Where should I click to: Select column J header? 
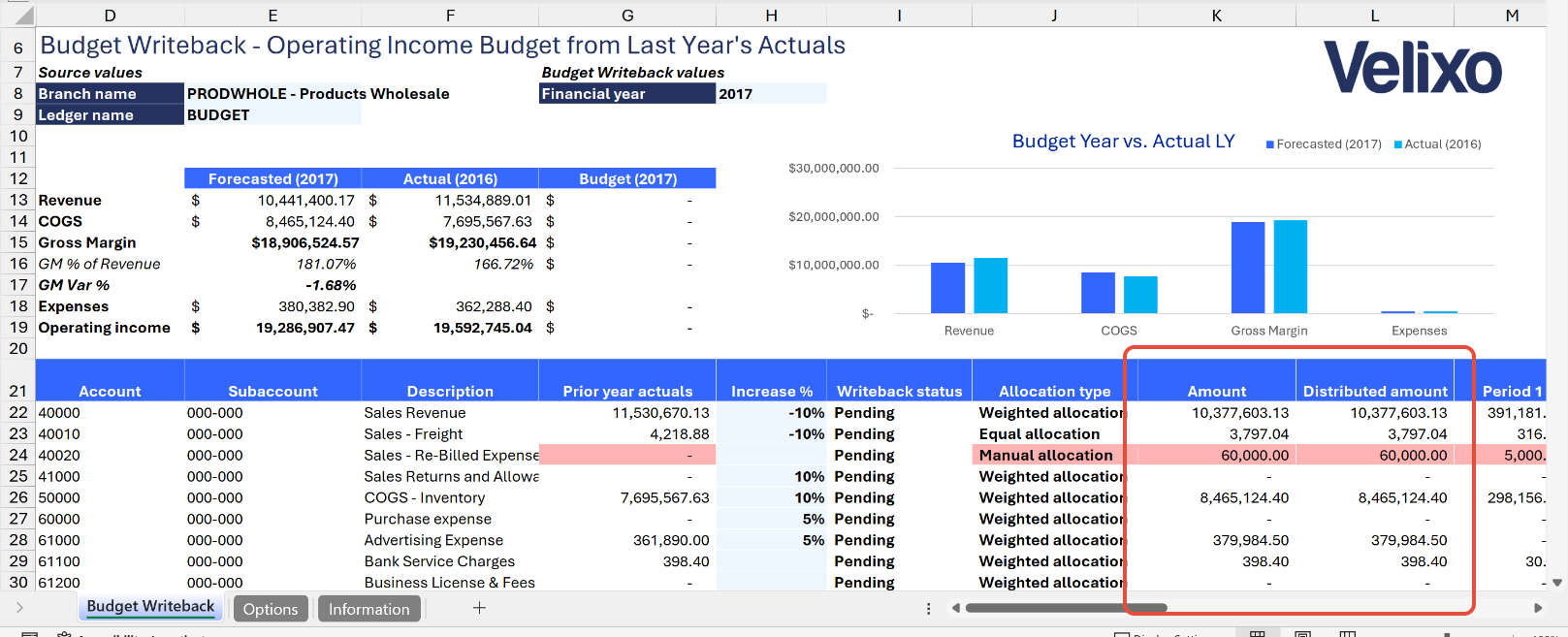pos(1054,16)
